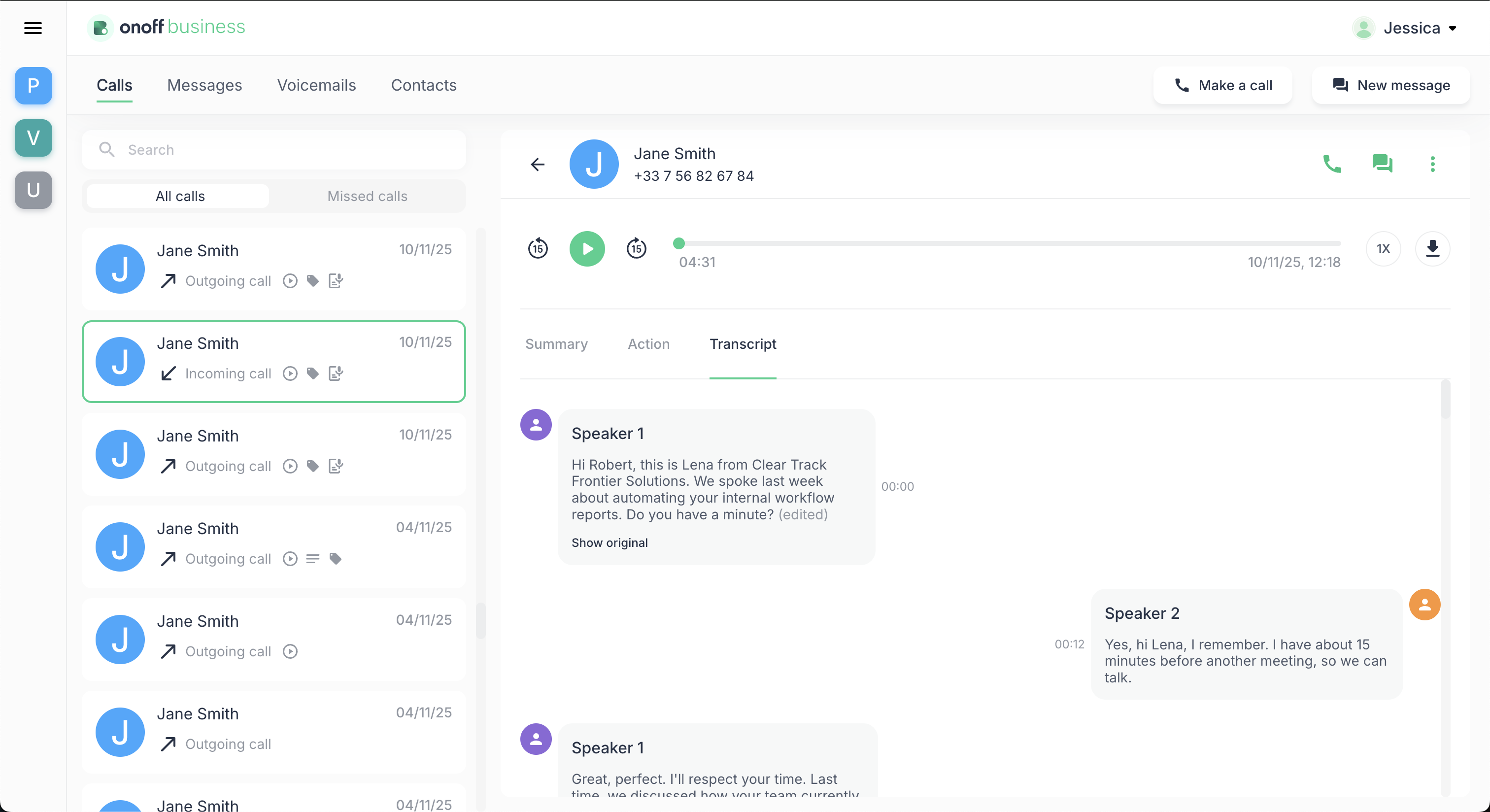
Task: Message Jane Smith with chat icon
Action: pos(1383,164)
